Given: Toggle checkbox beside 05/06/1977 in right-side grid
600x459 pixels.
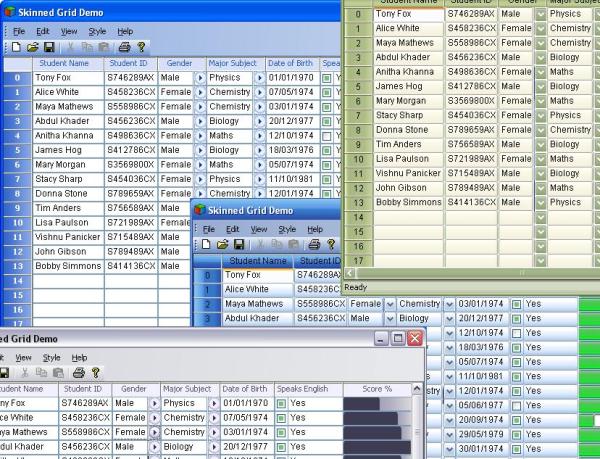Looking at the screenshot, I should 516,405.
